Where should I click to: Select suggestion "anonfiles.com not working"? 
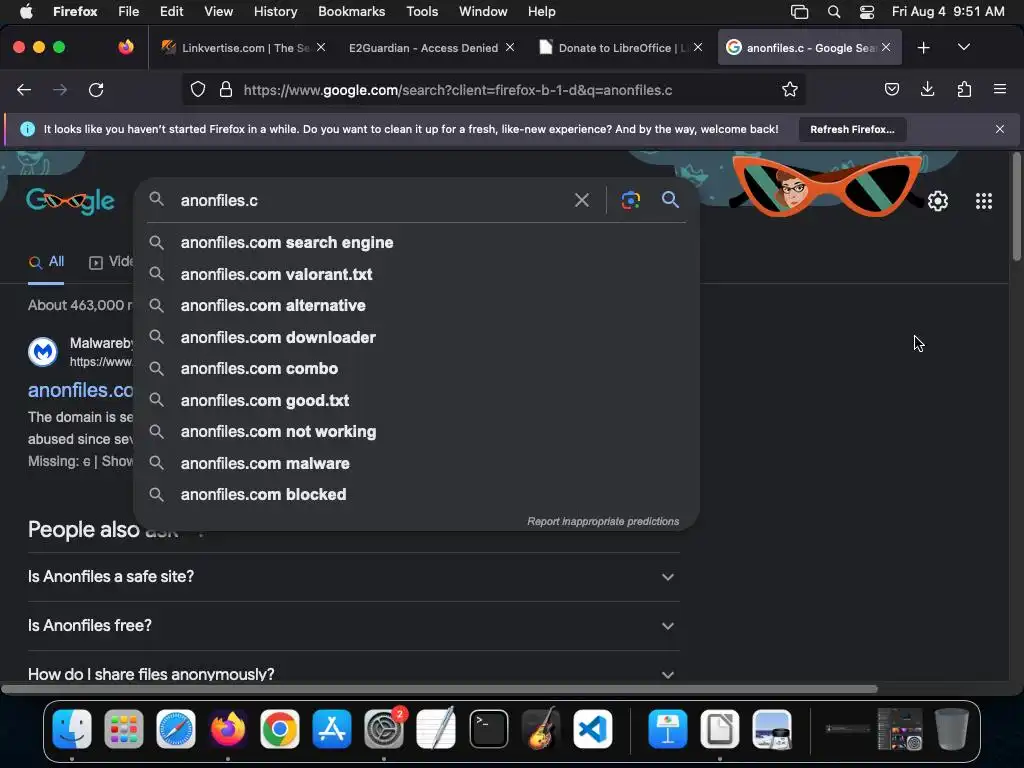[x=417, y=432]
